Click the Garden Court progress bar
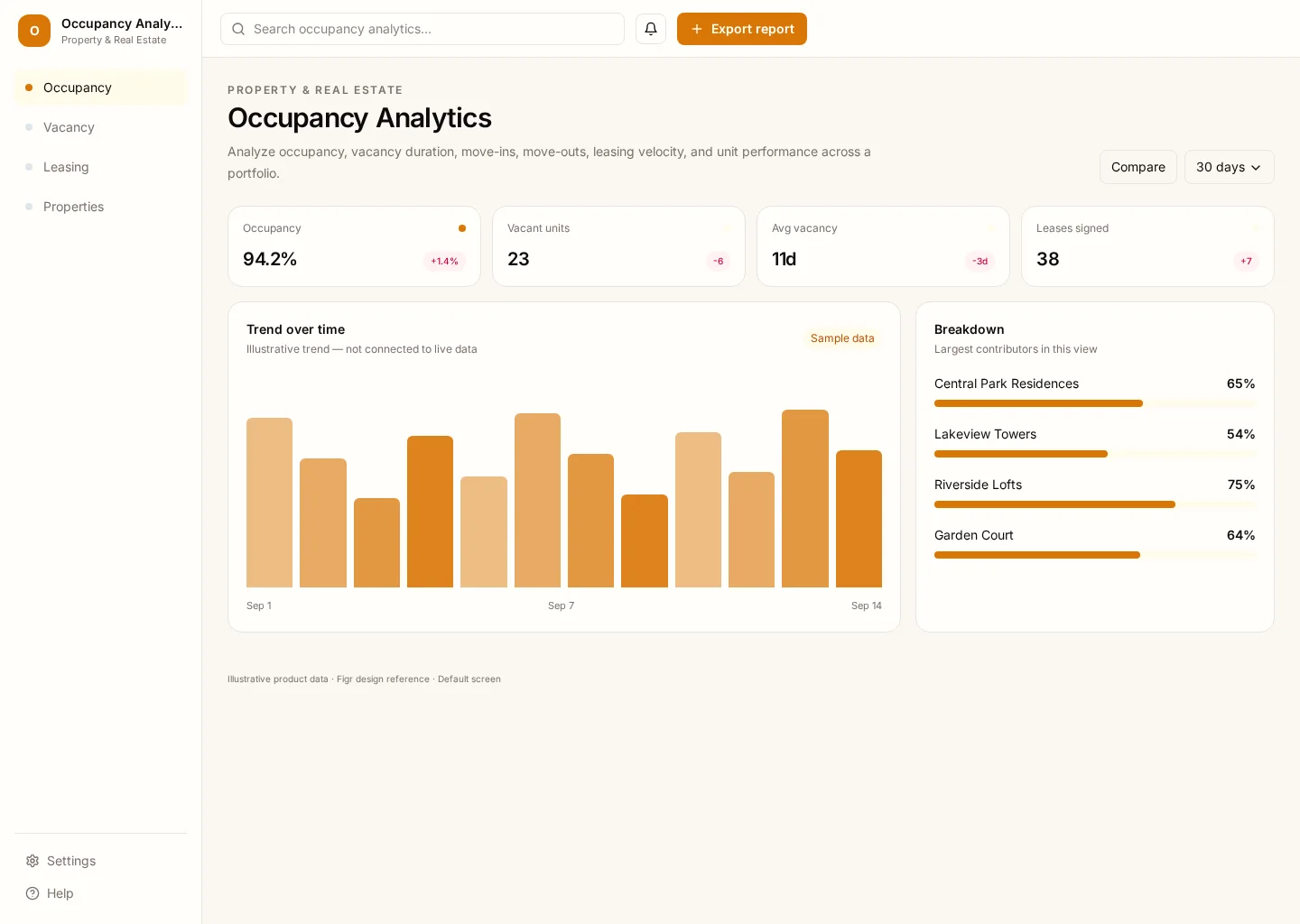 (x=1095, y=555)
